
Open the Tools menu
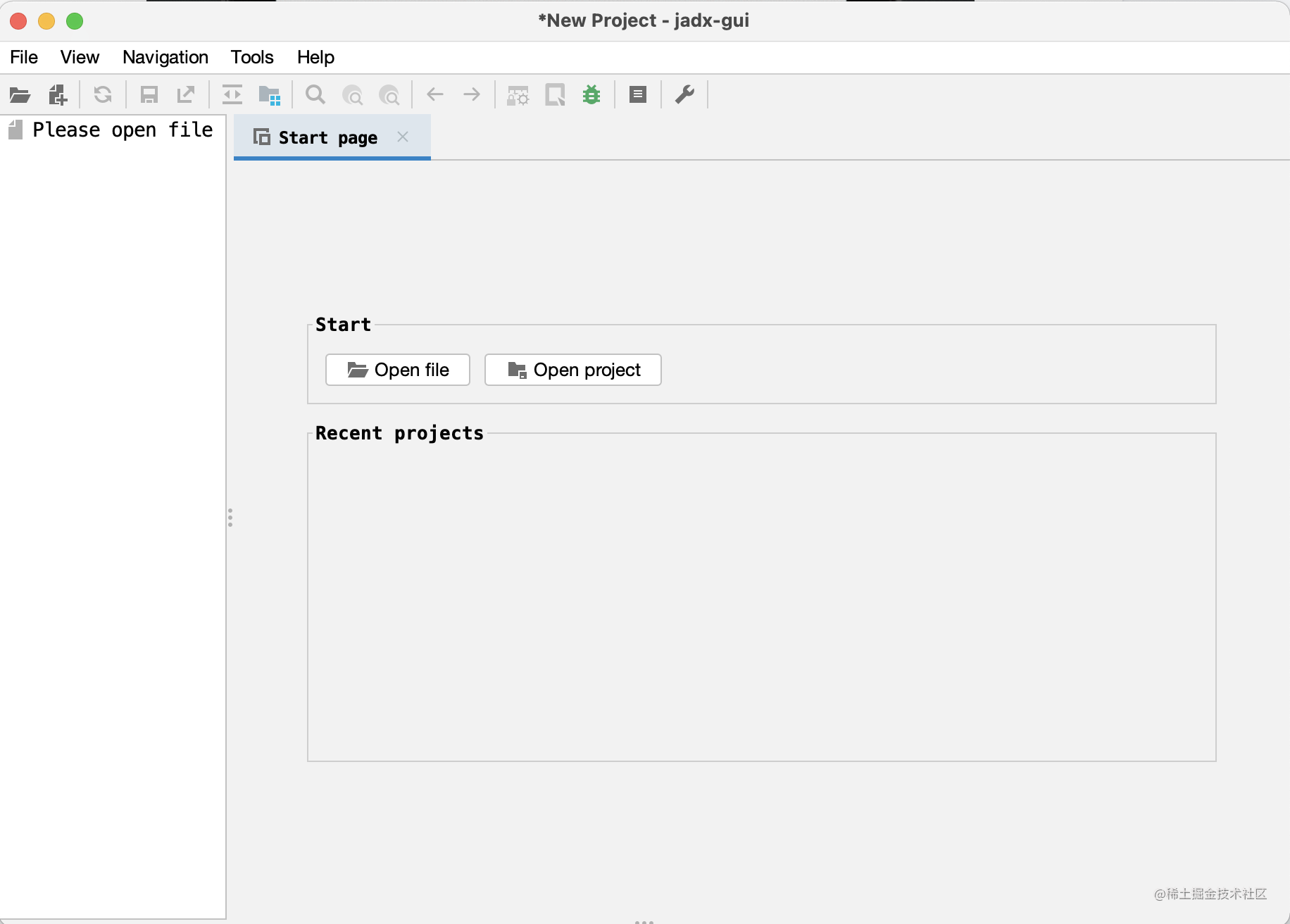(x=252, y=57)
